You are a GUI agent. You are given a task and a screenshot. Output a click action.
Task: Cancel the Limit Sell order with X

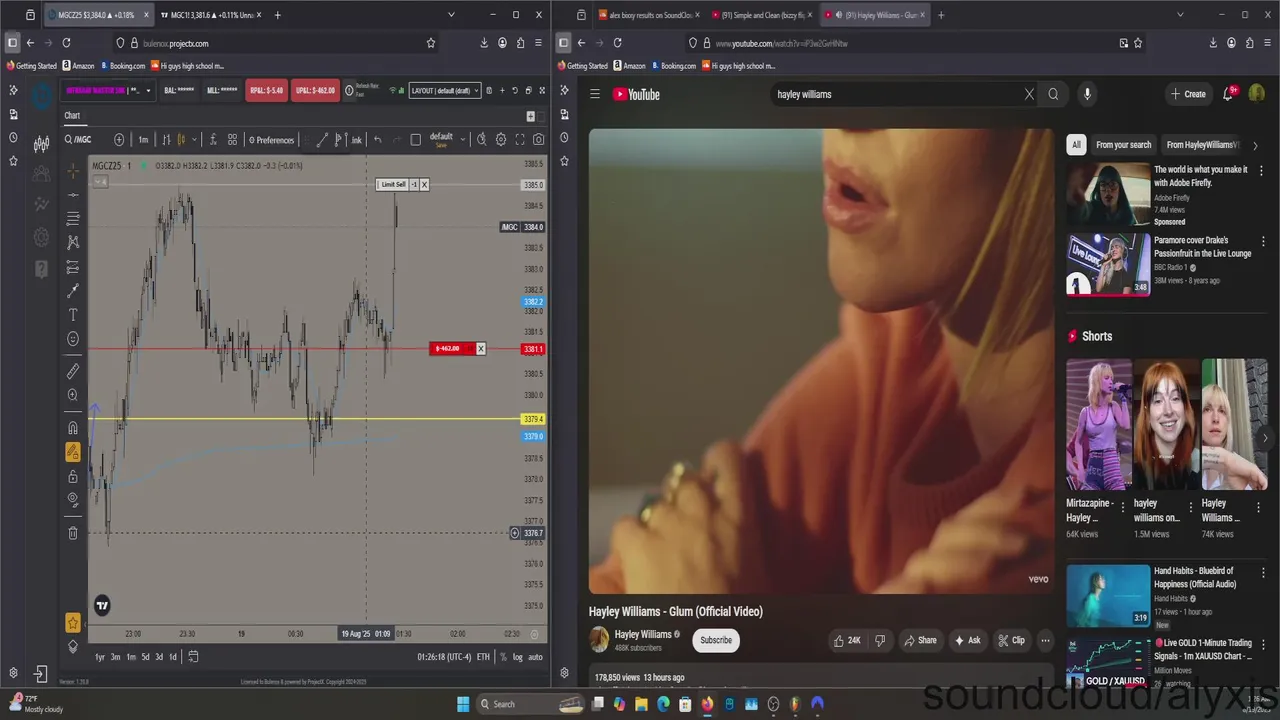[424, 184]
